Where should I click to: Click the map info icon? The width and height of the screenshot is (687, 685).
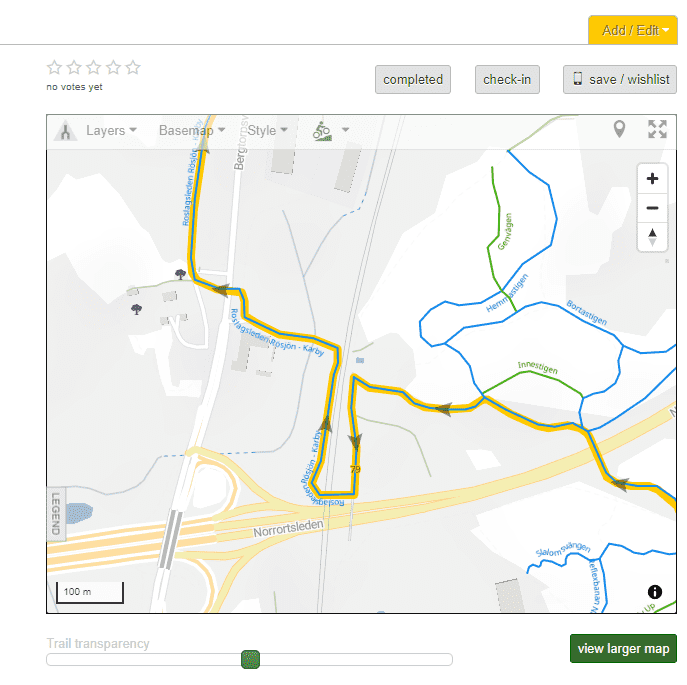click(x=655, y=592)
